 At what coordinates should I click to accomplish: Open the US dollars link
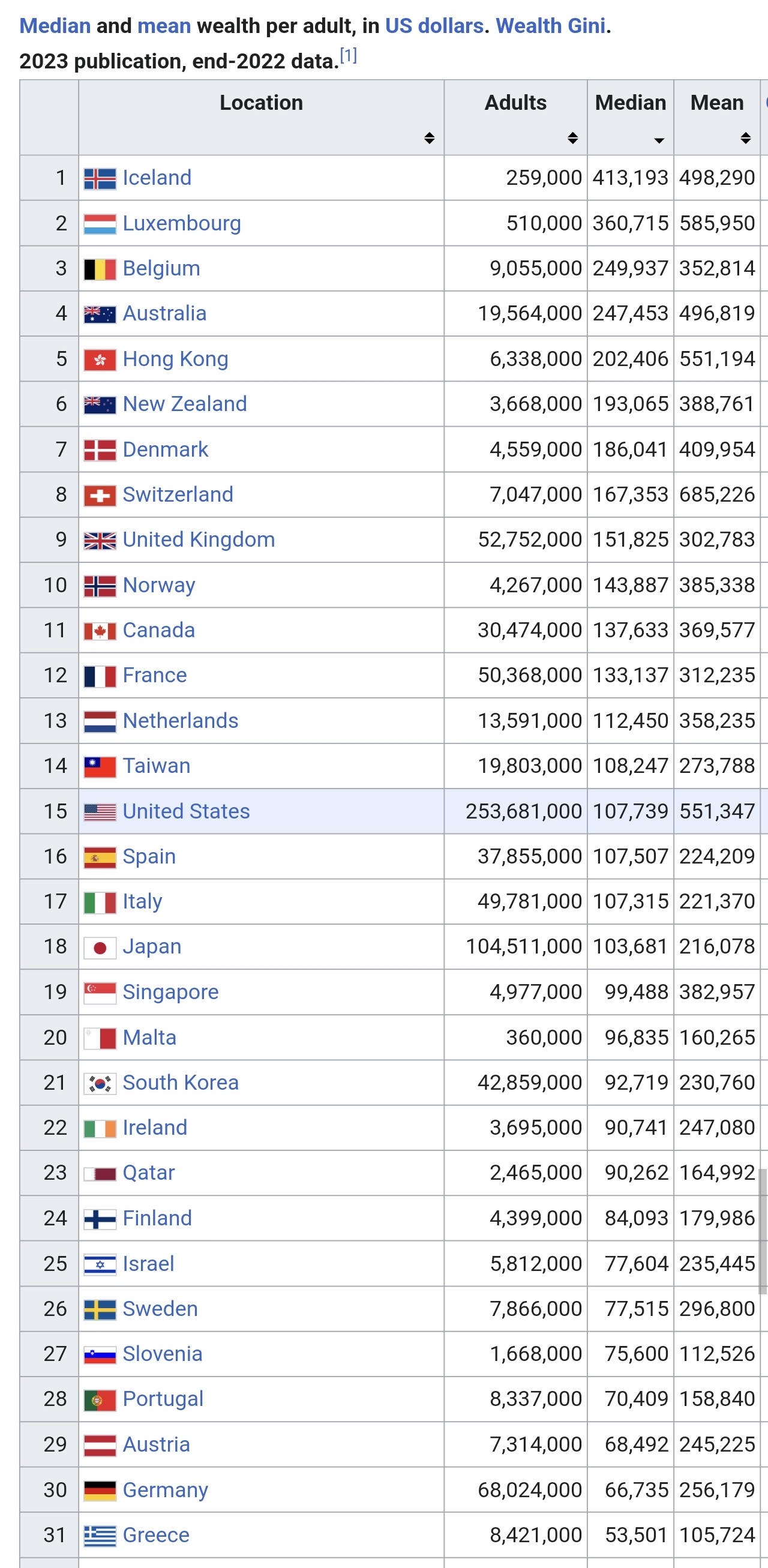click(434, 26)
